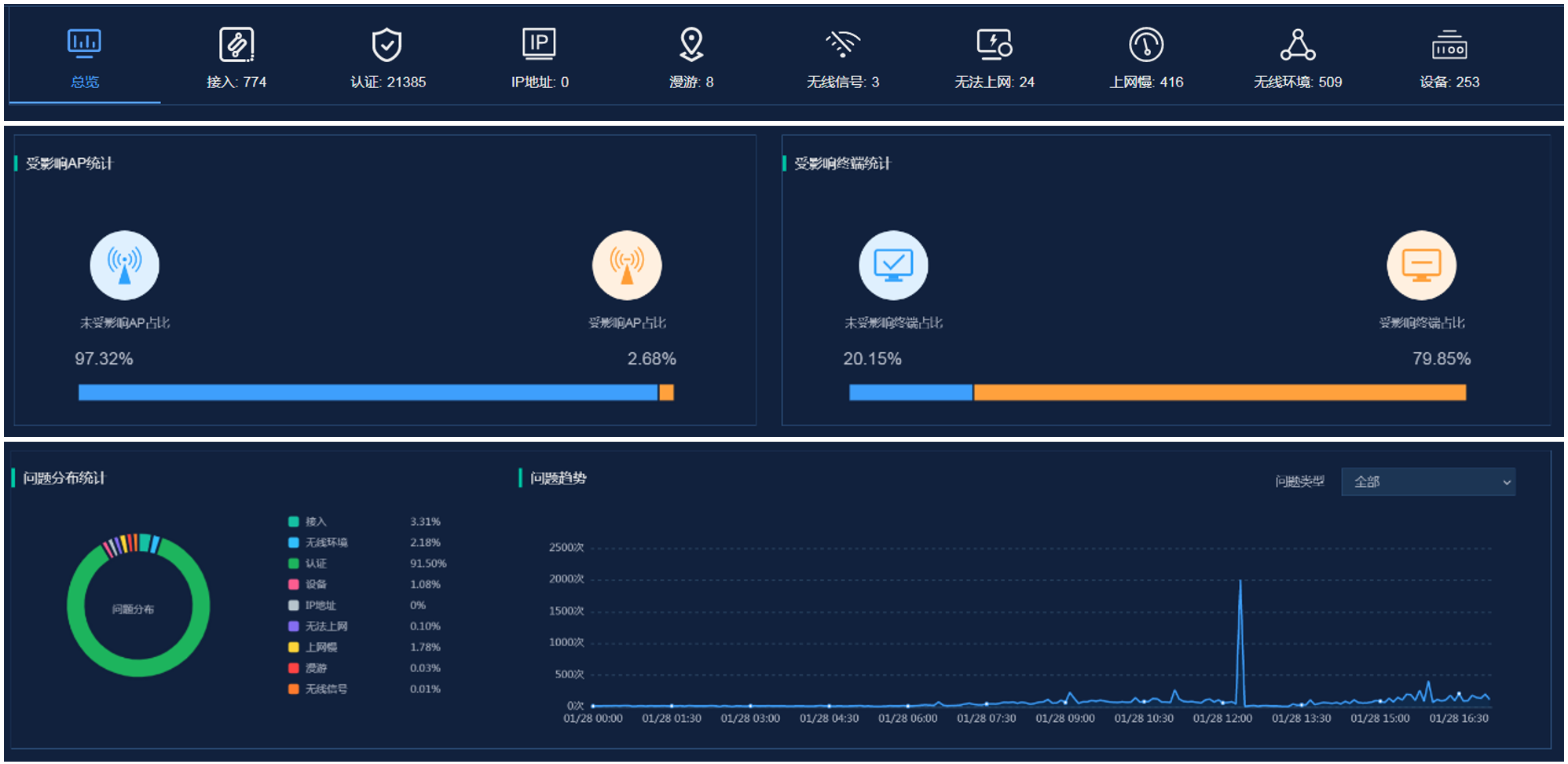Click the orange affected terminal bar segment
The image size is (1568, 764).
(1220, 392)
